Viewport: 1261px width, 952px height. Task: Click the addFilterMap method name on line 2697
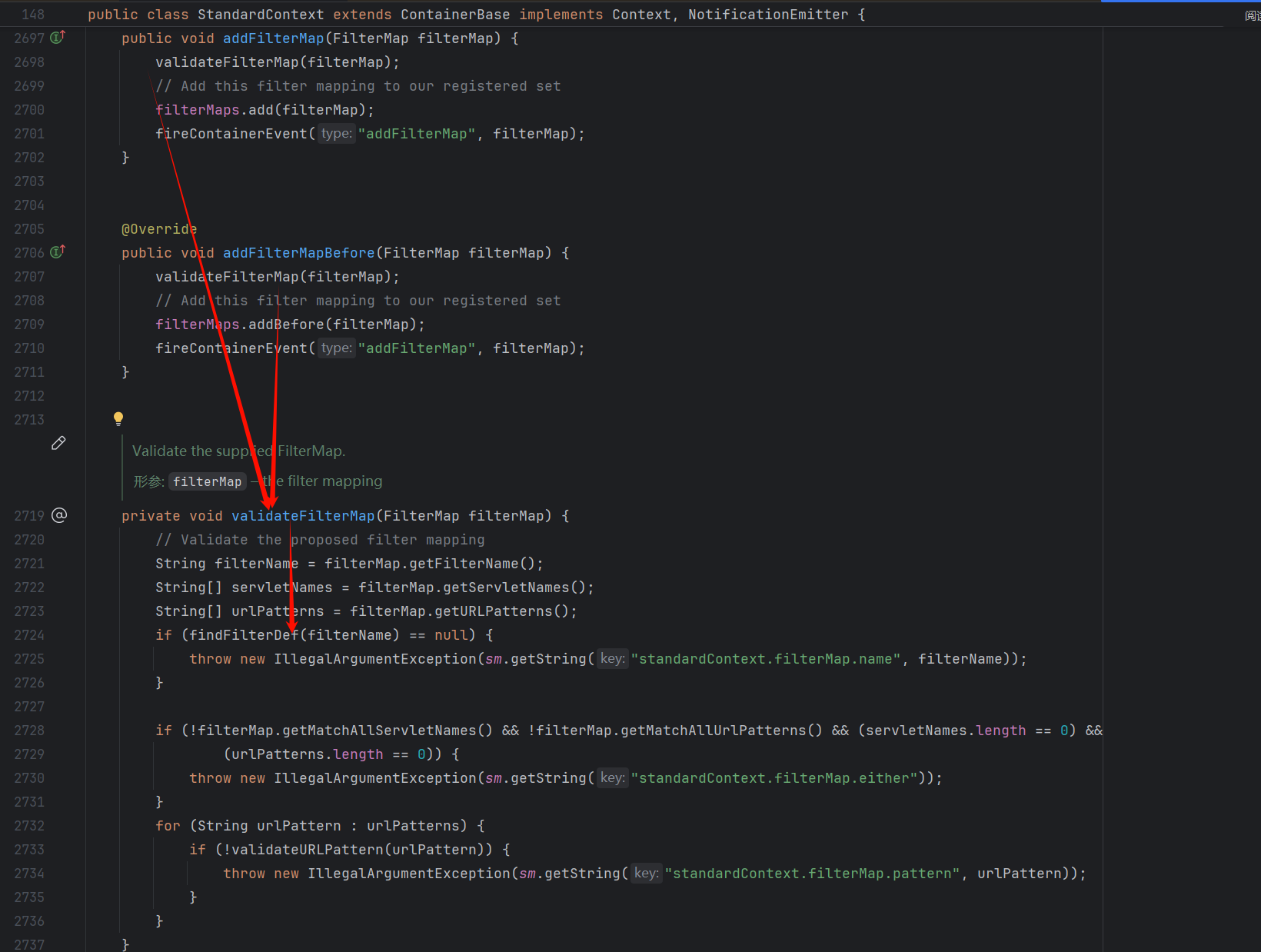(x=273, y=38)
